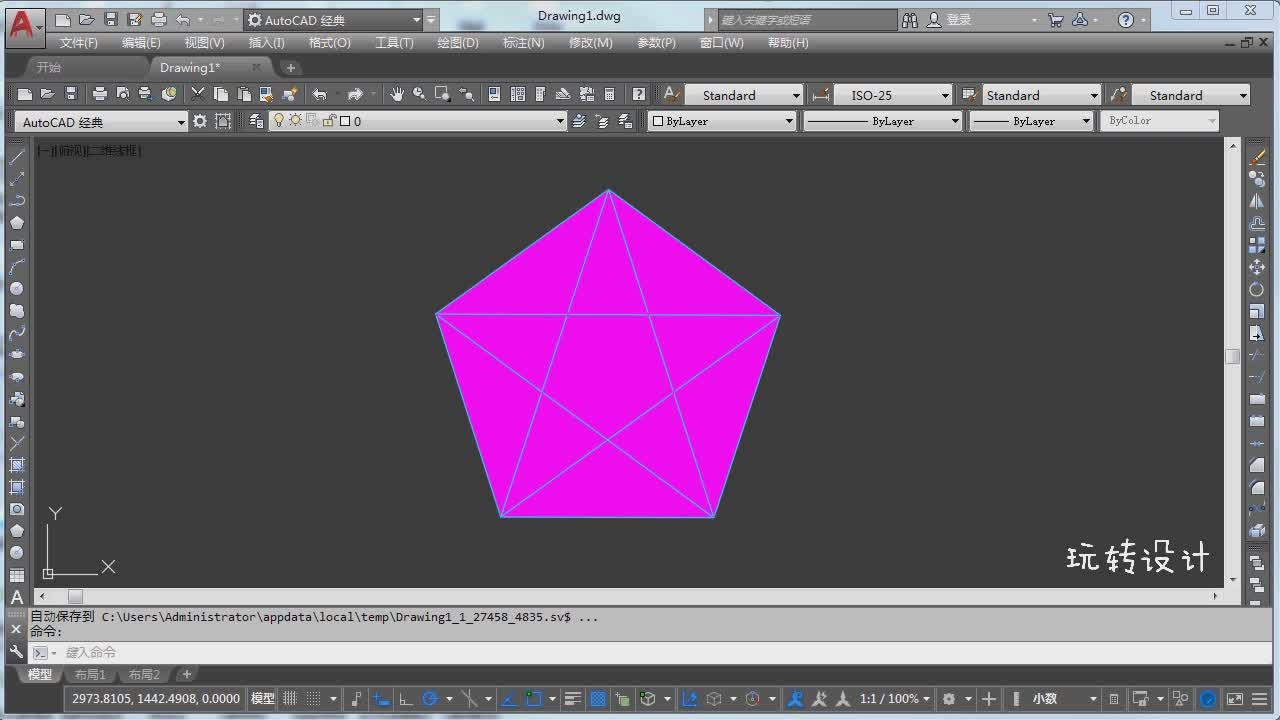Click the Help question mark icon in toolbar
Viewport: 1280px width, 720px height.
point(638,94)
